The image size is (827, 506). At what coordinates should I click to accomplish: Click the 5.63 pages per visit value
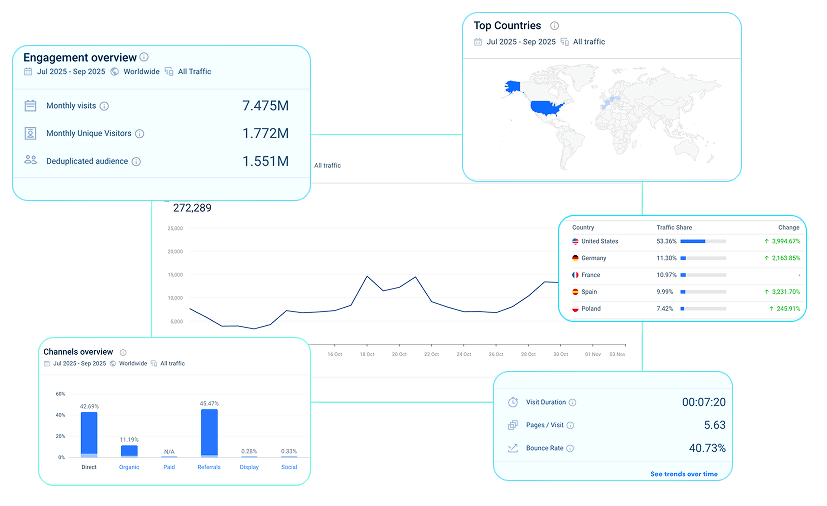[x=715, y=425]
